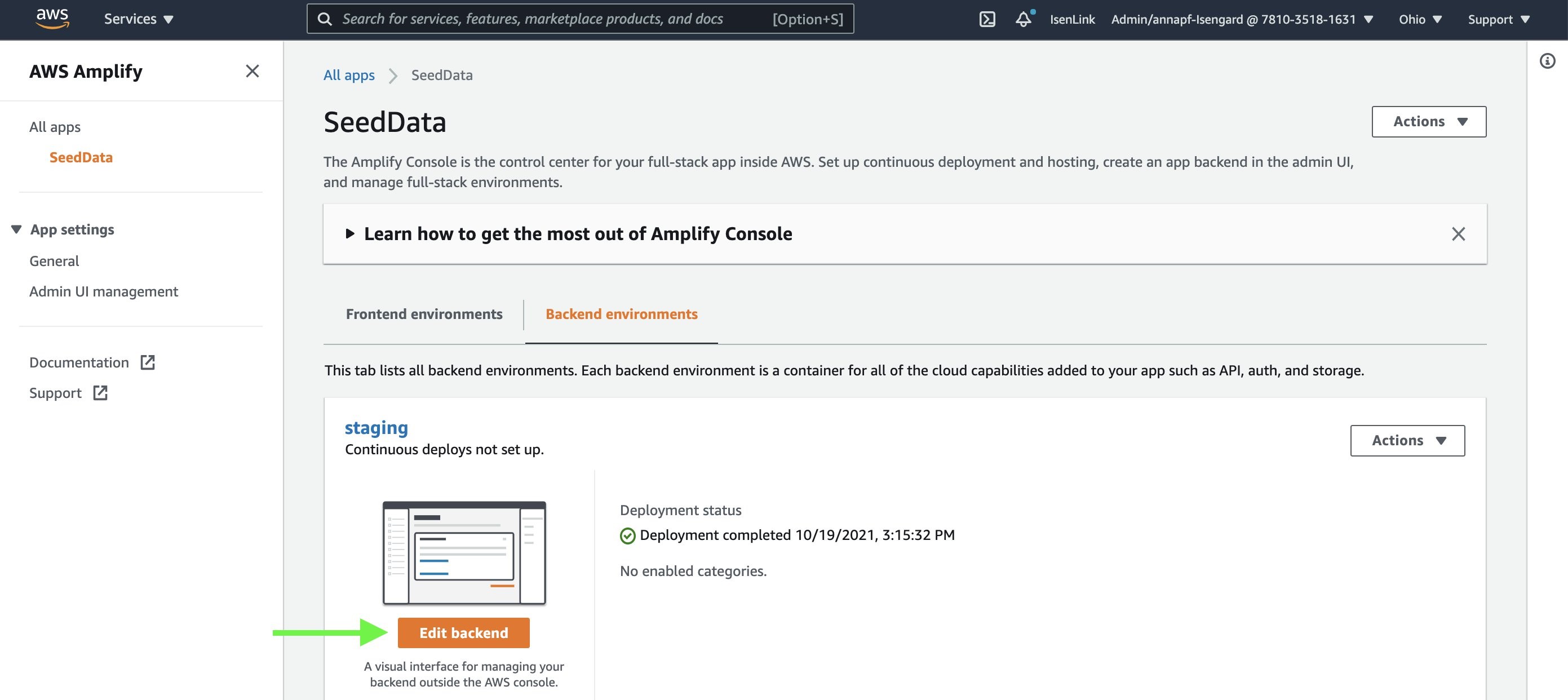The width and height of the screenshot is (1568, 700).
Task: Open the Admin account dropdown
Action: (1242, 20)
